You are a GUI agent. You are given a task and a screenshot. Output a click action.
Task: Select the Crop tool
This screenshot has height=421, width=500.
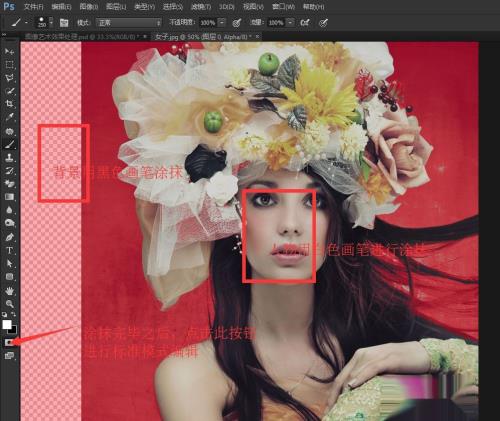click(9, 104)
